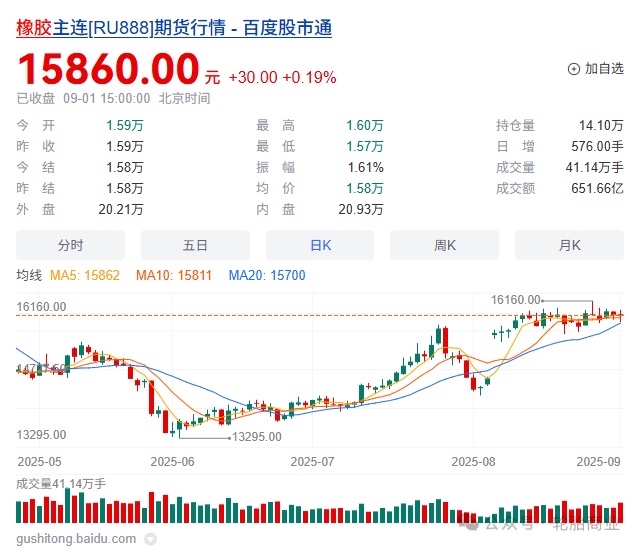Screen dimensions: 640x552
Task: Click the 2025-05 date axis label
Action: (39, 462)
